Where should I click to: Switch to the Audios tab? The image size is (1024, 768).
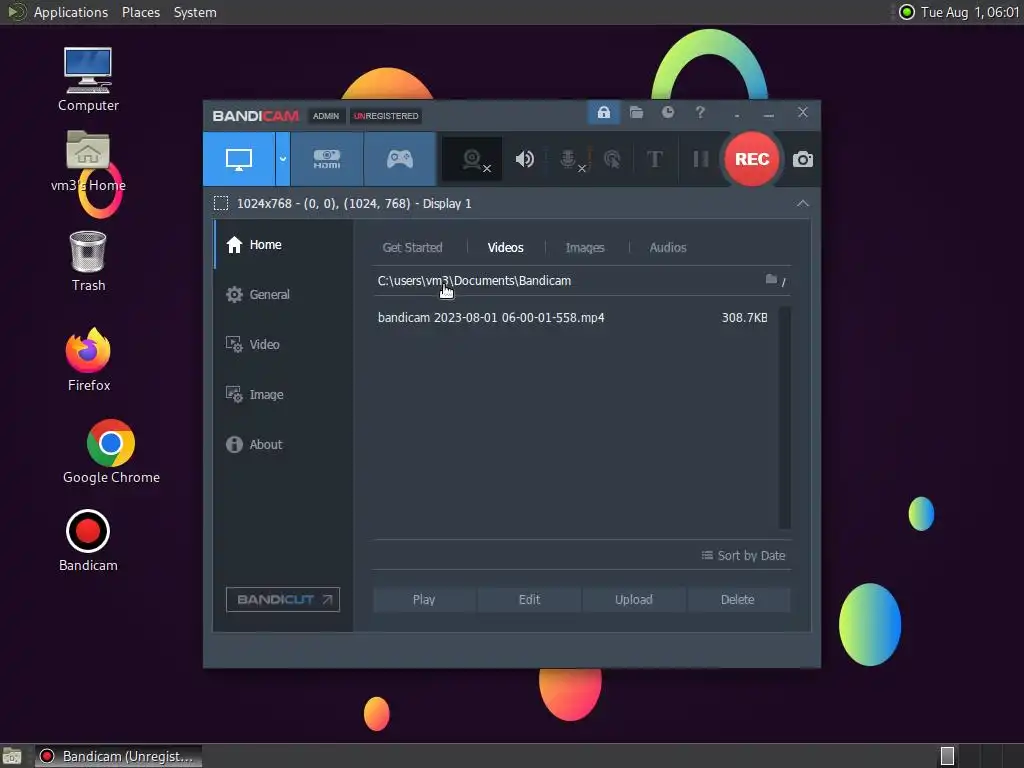(667, 248)
